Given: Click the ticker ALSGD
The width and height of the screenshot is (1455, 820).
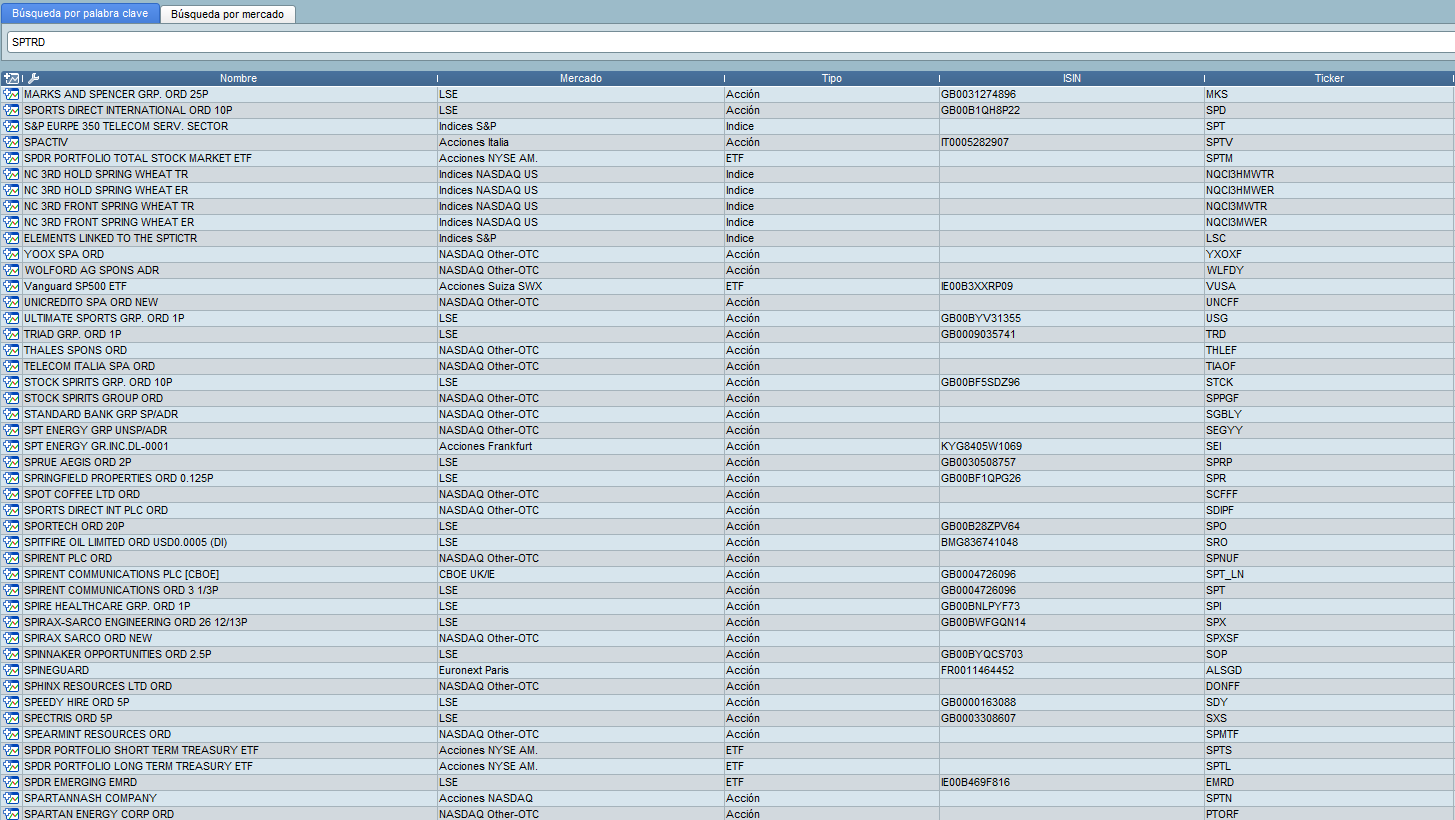Looking at the screenshot, I should (1224, 670).
